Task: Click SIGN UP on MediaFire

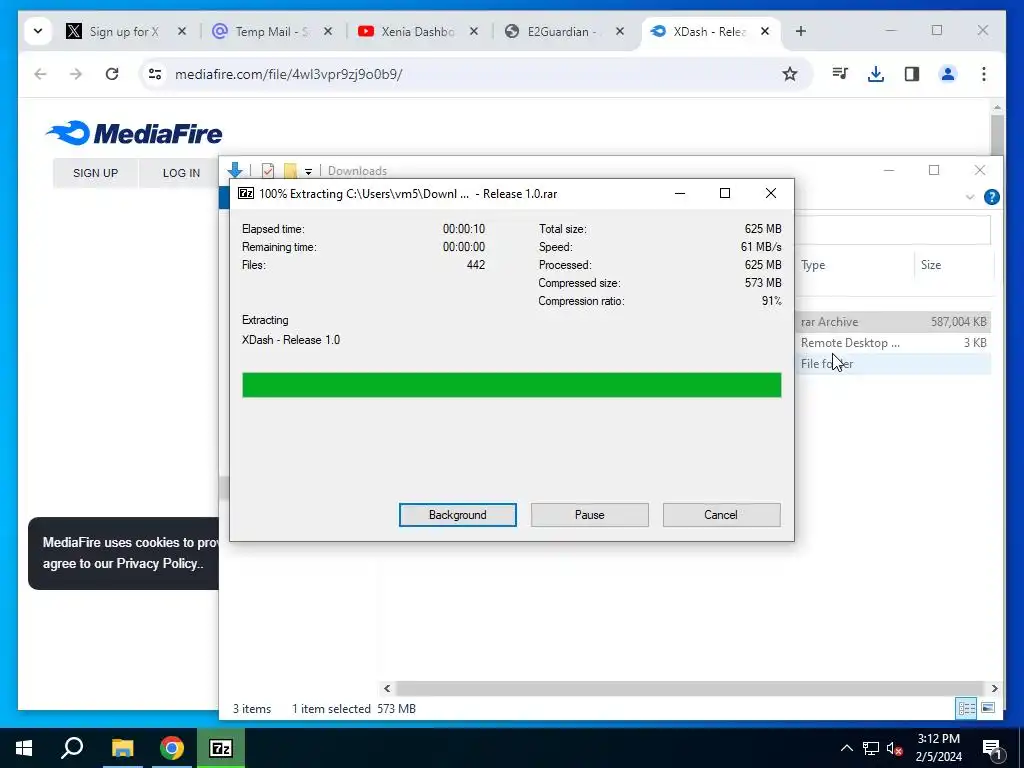Action: [95, 173]
